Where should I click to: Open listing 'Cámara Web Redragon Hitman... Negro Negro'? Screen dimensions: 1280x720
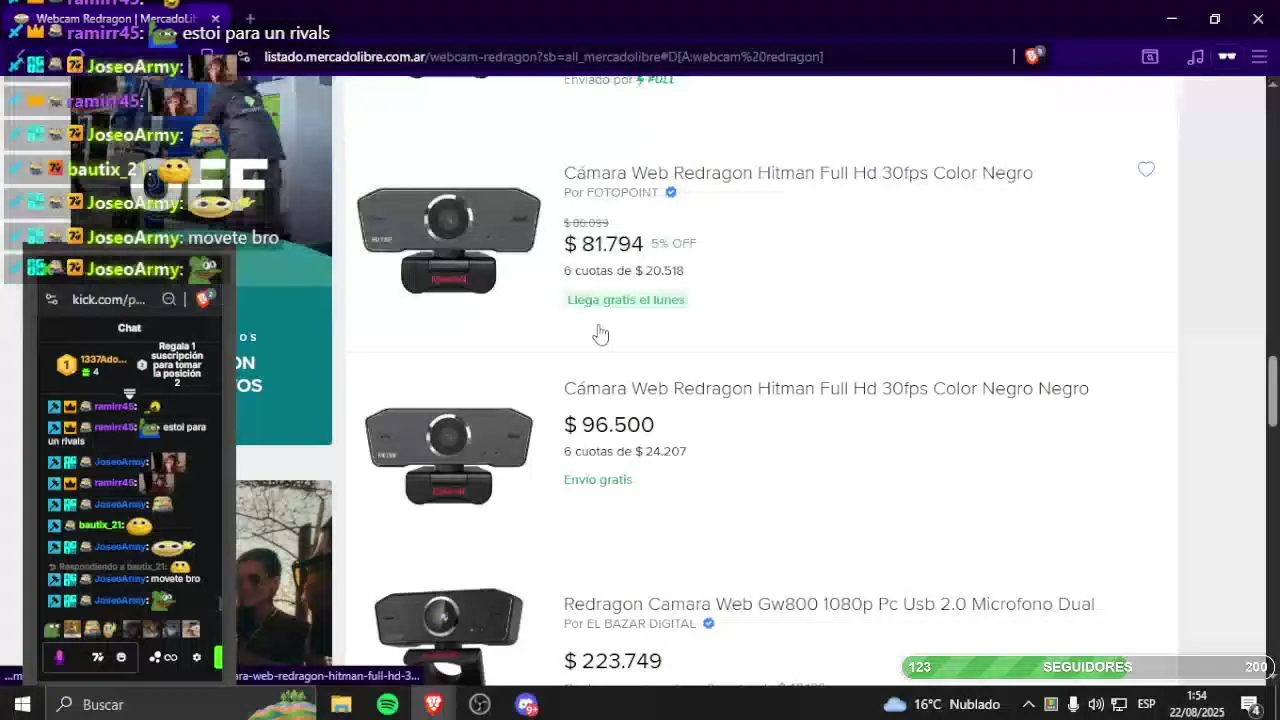(826, 389)
